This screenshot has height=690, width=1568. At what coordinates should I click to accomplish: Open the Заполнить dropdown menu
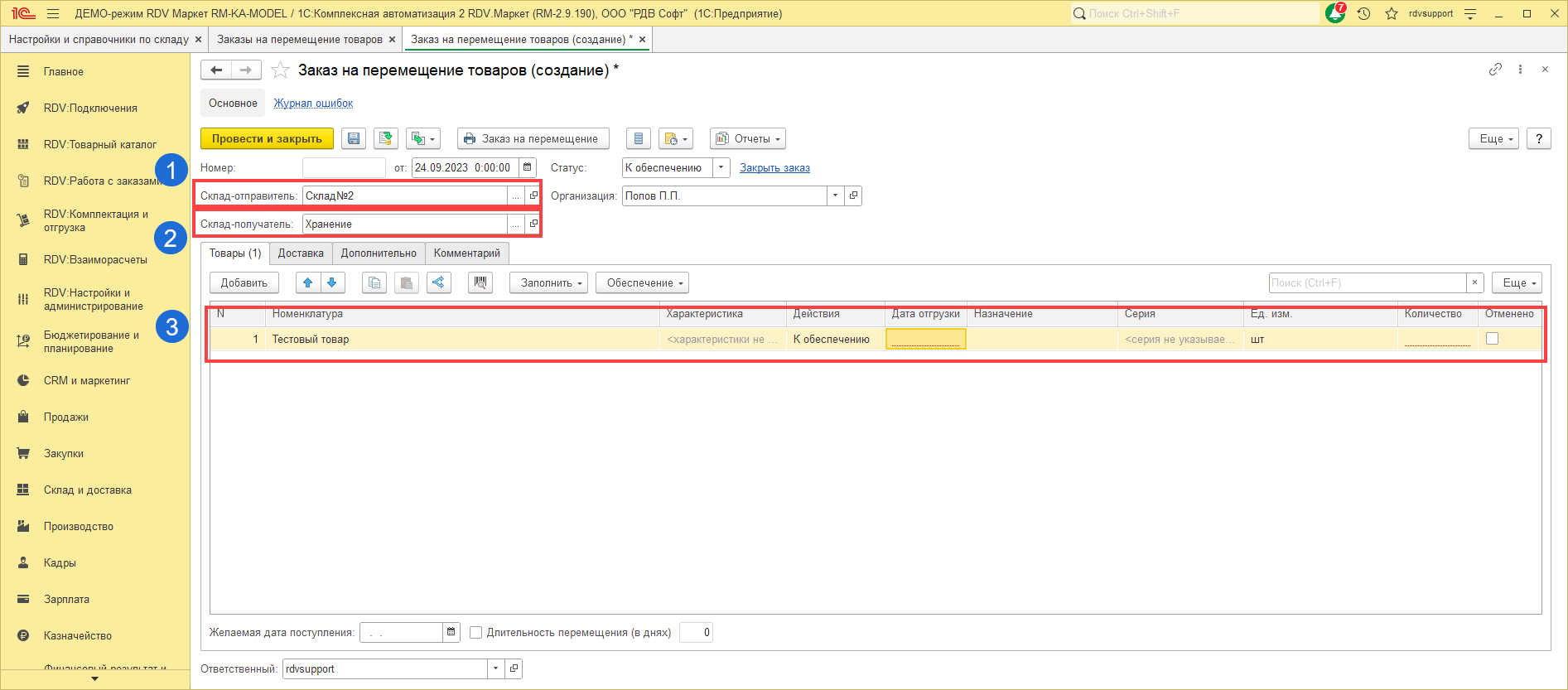pos(548,283)
